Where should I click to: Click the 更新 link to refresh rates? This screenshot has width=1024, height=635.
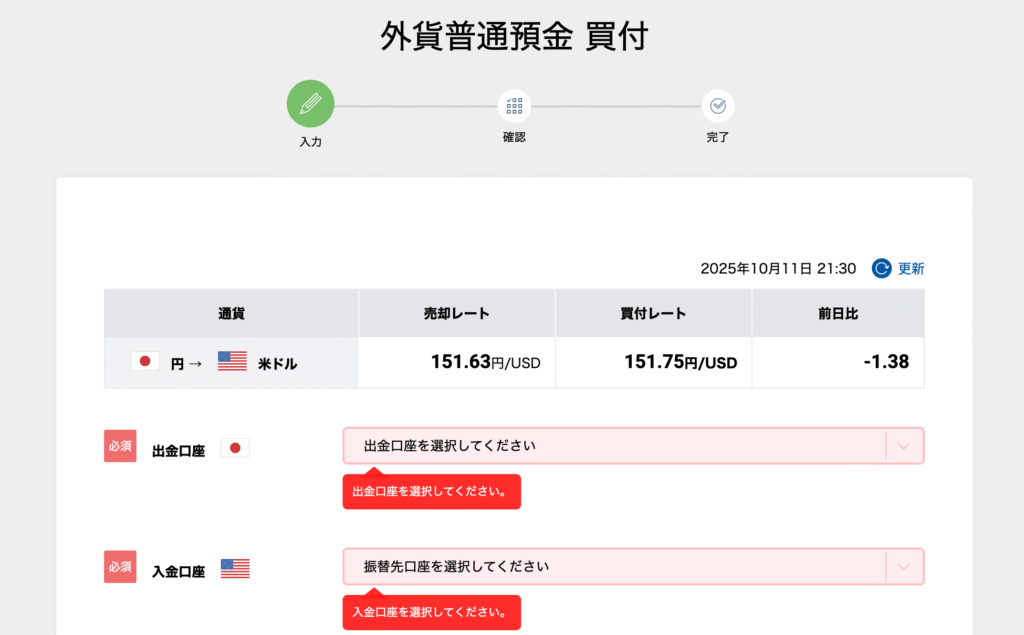coord(898,268)
